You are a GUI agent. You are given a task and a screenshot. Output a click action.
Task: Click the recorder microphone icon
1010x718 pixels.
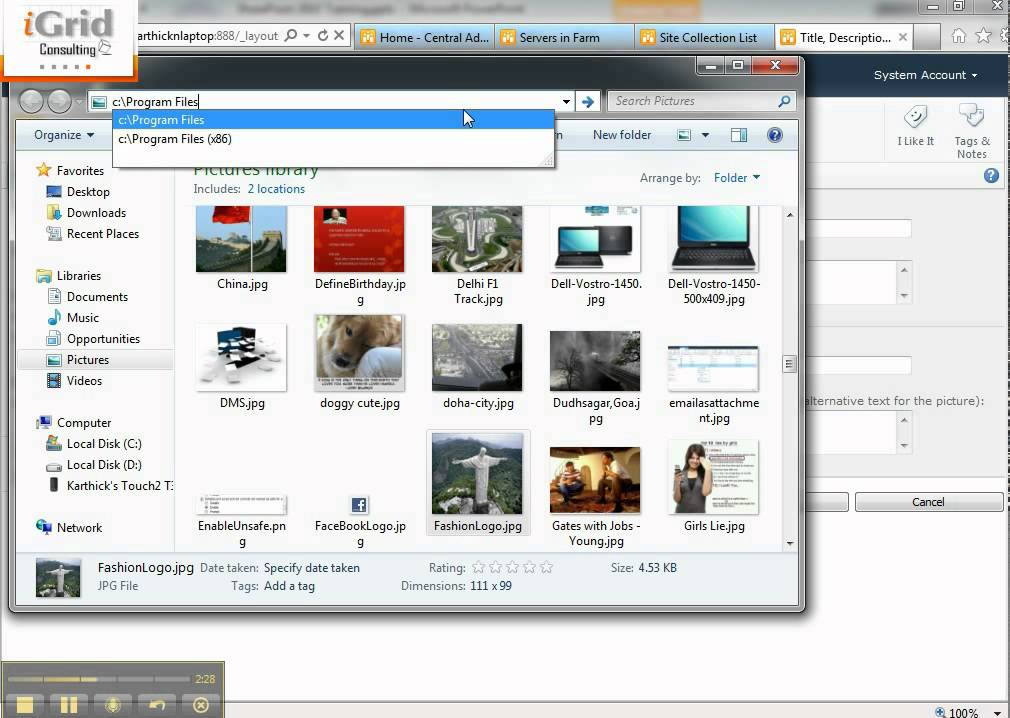pyautogui.click(x=113, y=705)
